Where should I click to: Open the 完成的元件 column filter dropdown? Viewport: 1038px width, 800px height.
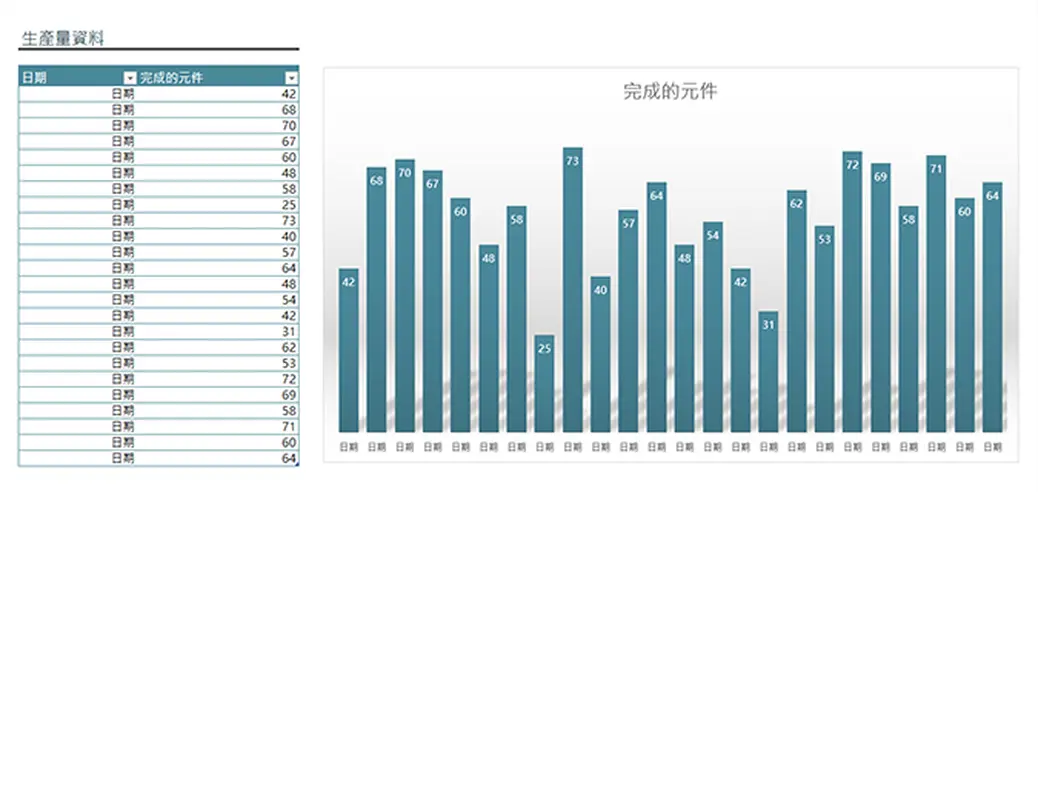pos(291,78)
